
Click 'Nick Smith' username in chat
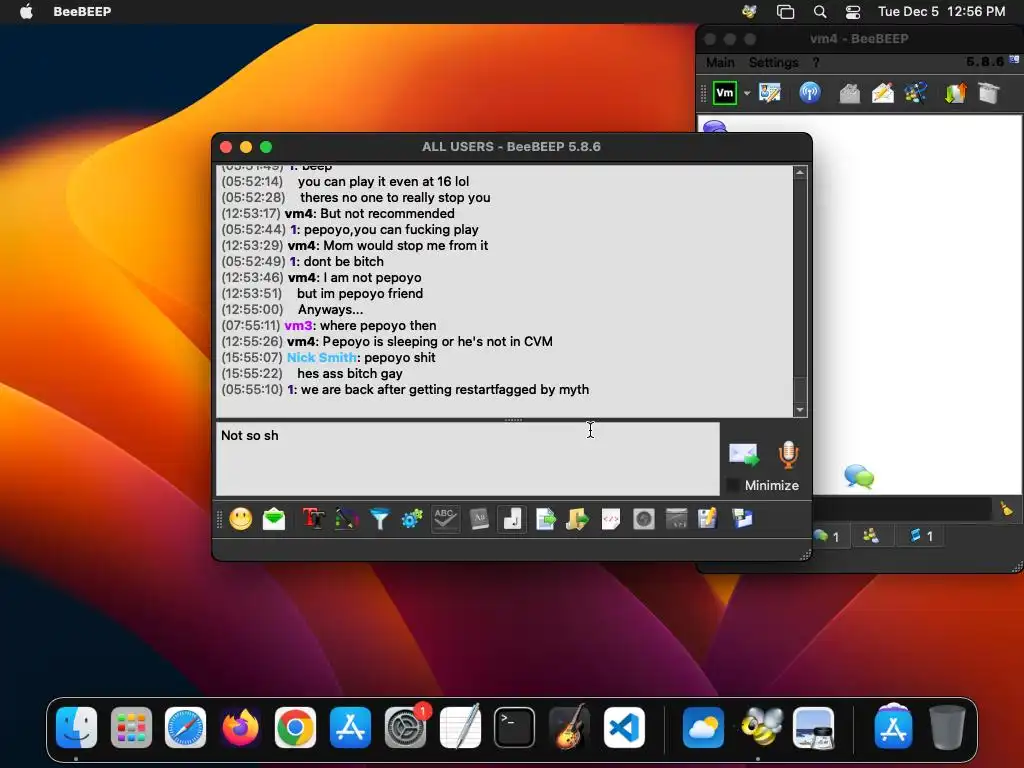tap(322, 357)
